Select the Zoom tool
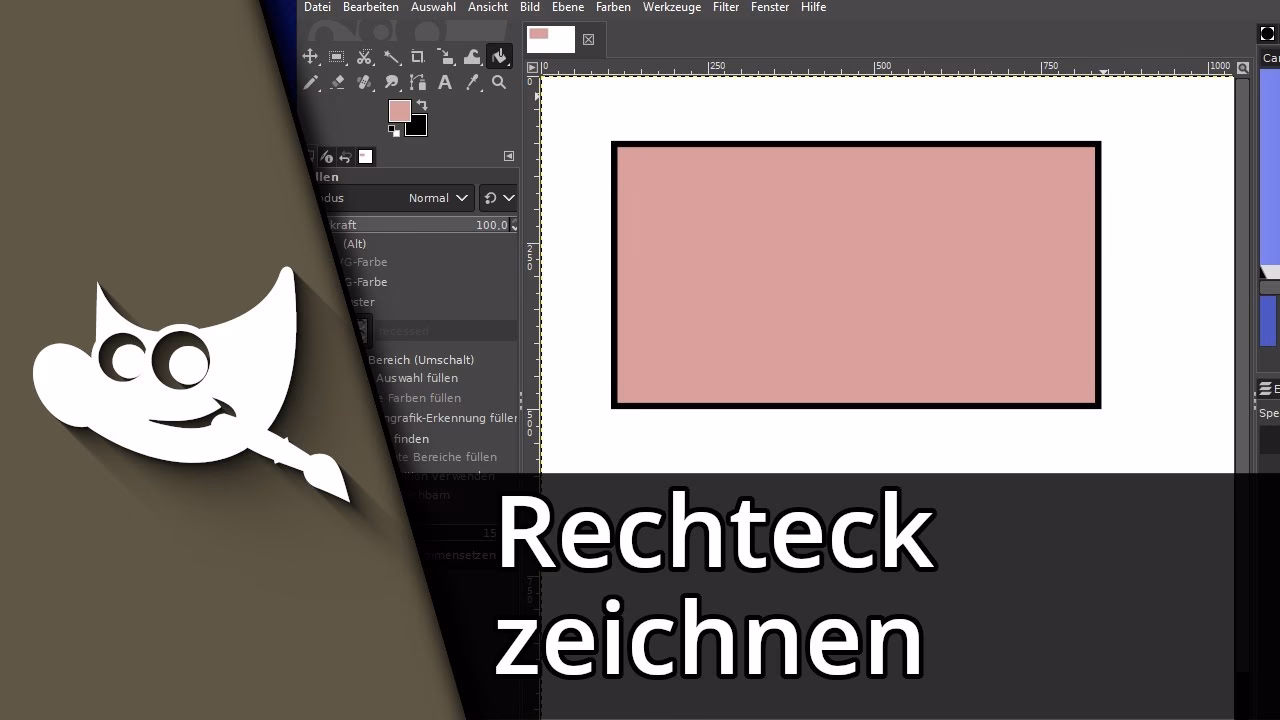Screen dimensions: 1280x720 tap(499, 82)
